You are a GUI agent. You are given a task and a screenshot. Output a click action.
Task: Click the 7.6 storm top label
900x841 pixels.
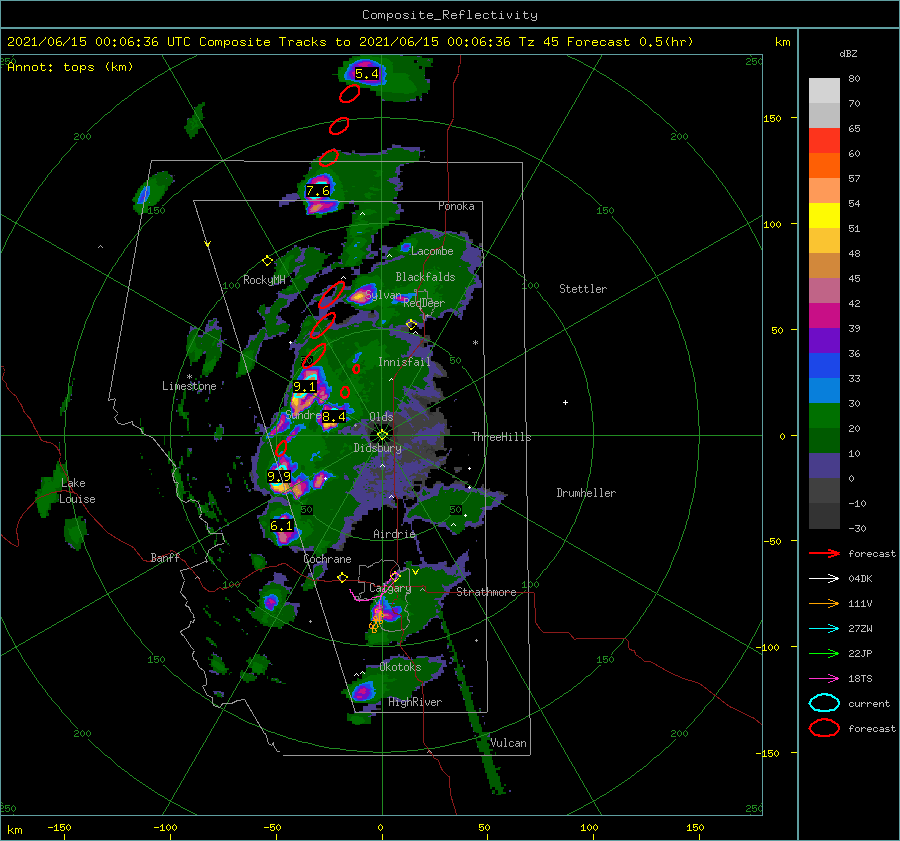pyautogui.click(x=318, y=191)
